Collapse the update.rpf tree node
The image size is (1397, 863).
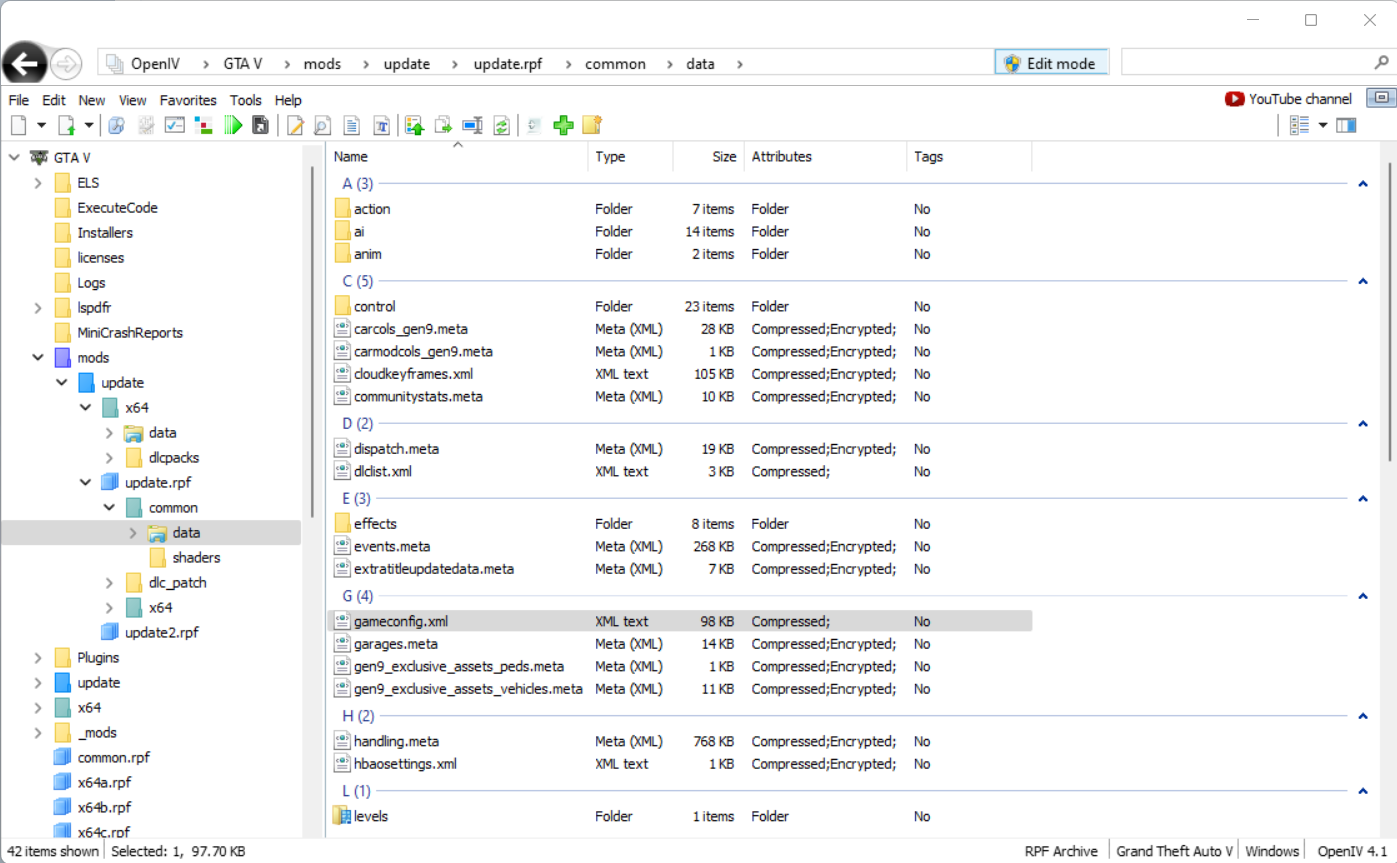pos(86,483)
